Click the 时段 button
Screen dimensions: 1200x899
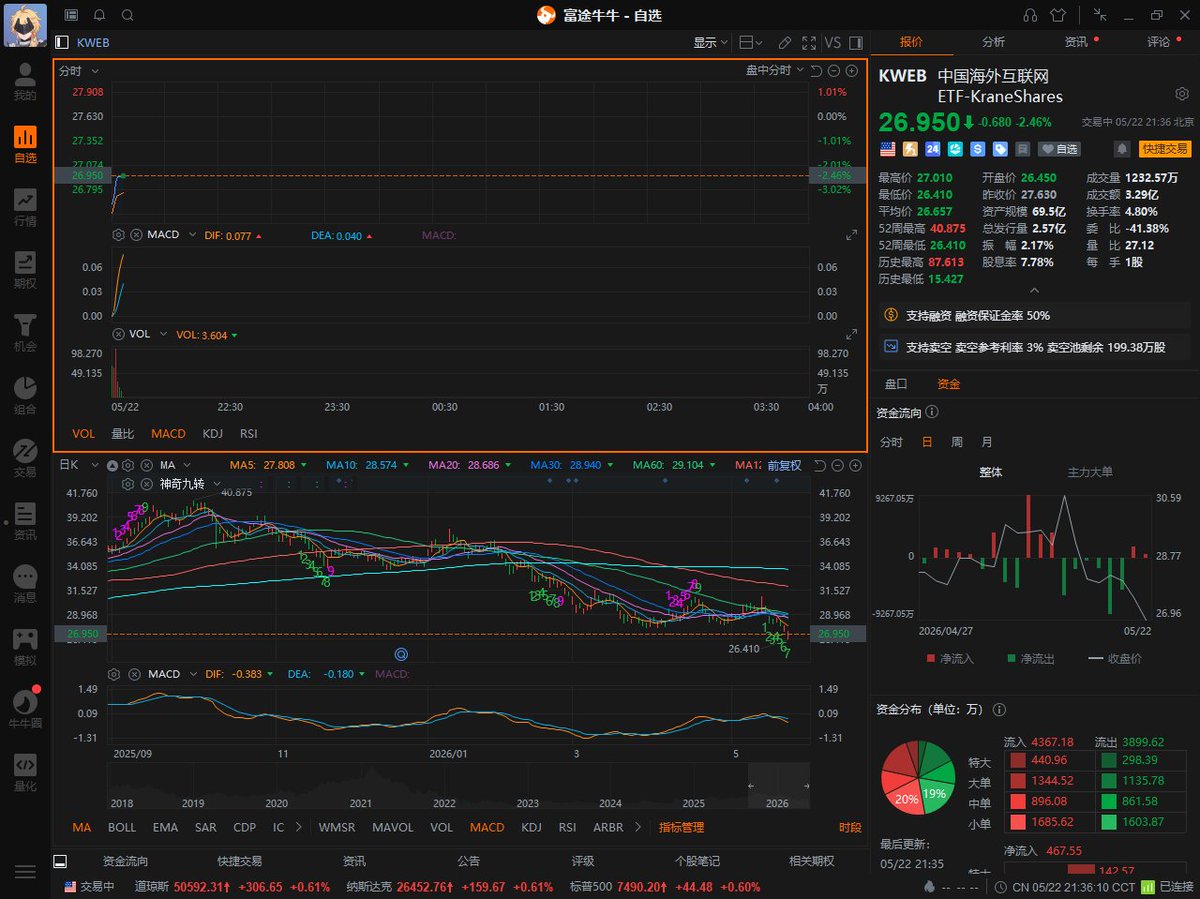pyautogui.click(x=850, y=827)
